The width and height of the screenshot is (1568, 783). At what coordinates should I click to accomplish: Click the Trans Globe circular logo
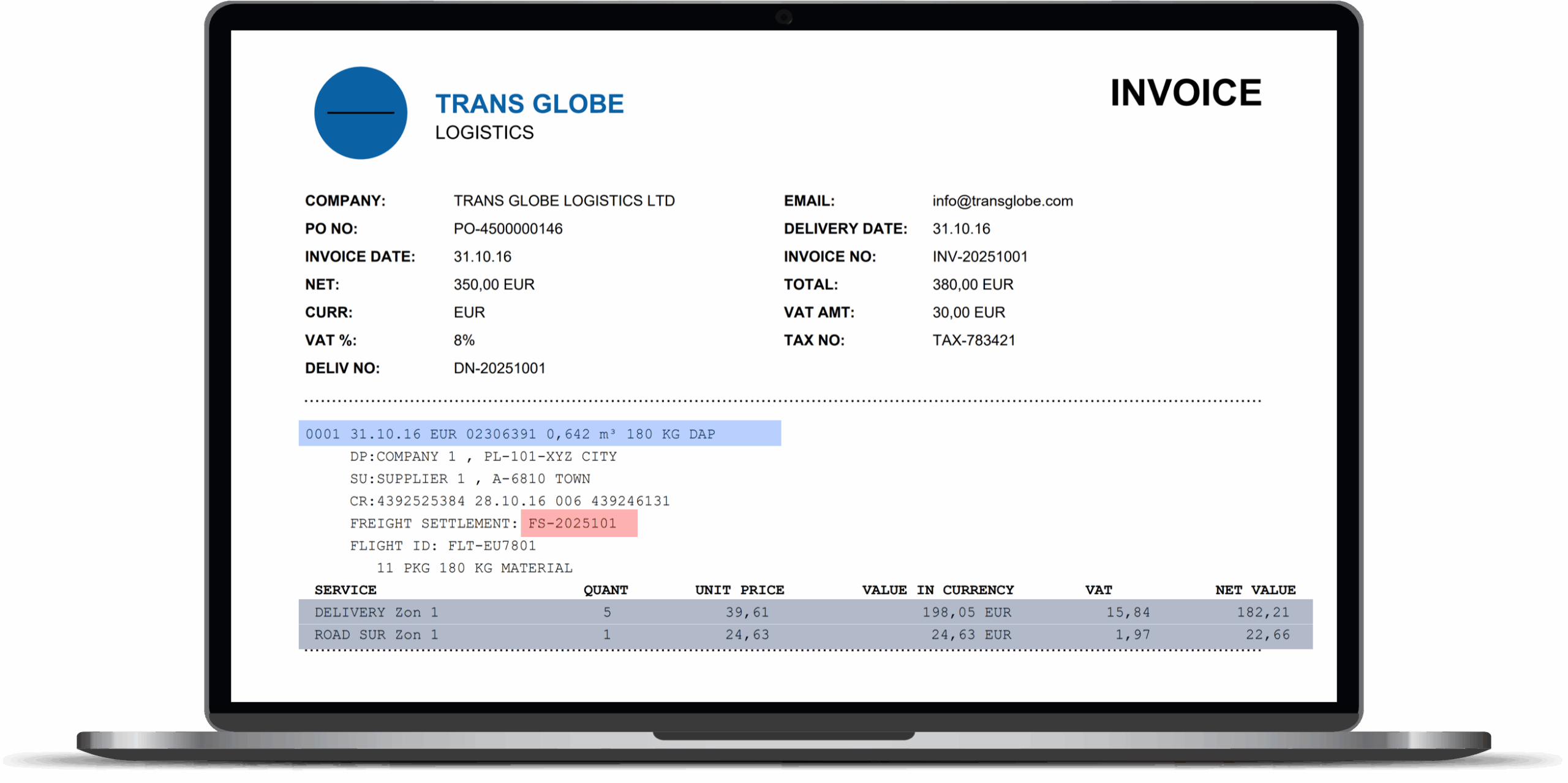(360, 113)
